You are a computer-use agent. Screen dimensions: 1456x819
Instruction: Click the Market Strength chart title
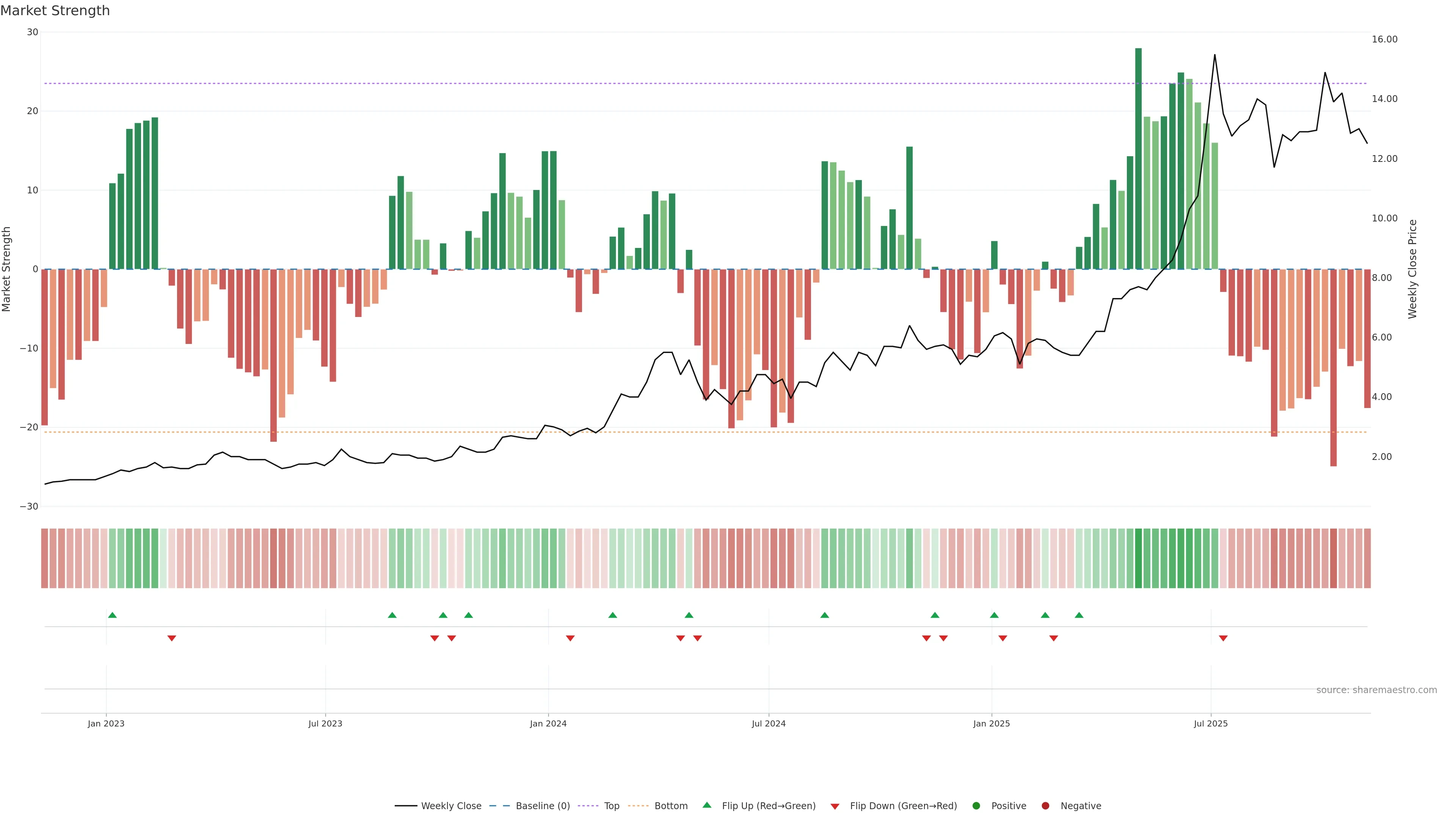pos(55,11)
